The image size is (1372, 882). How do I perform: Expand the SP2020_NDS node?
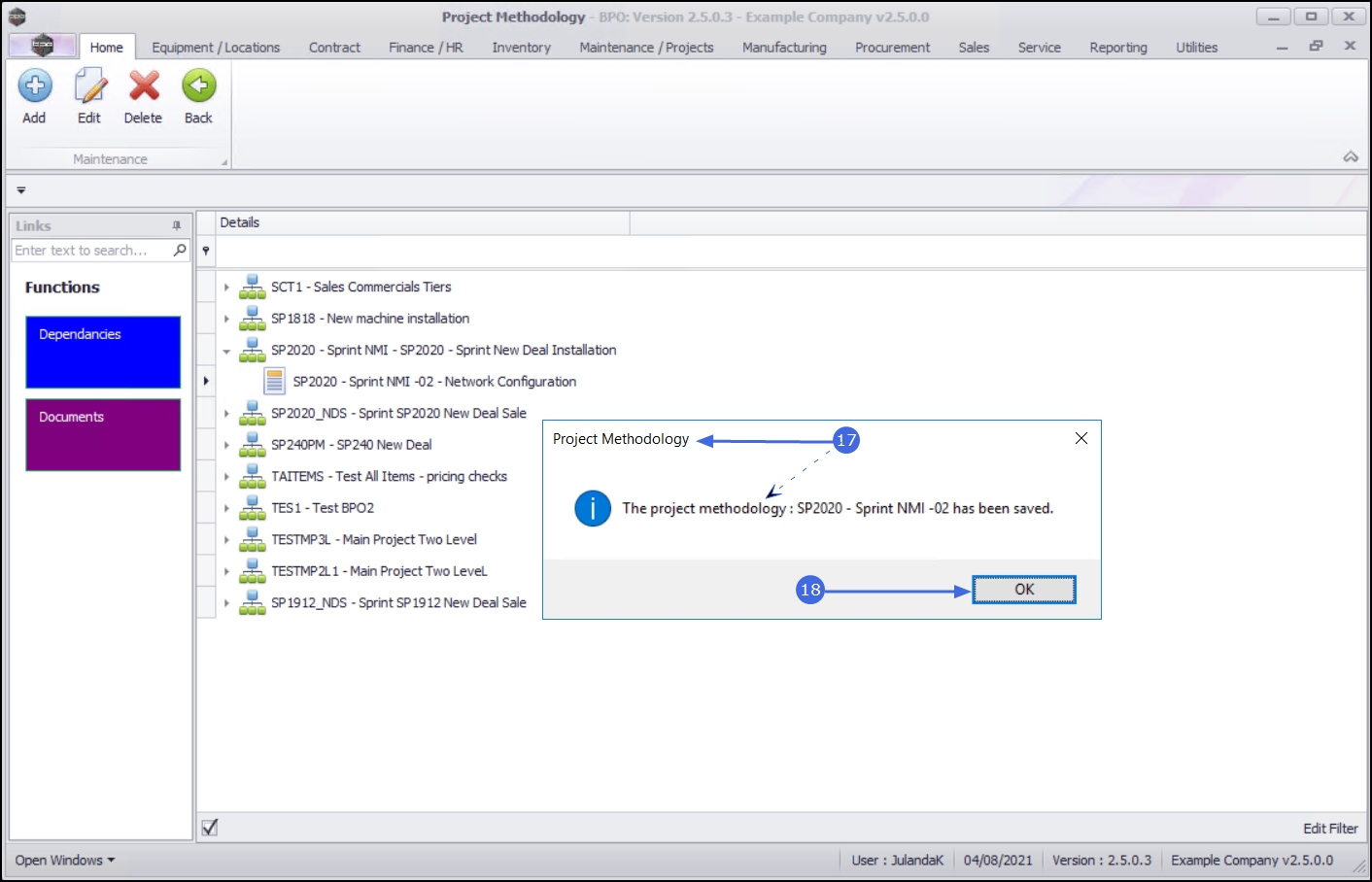tap(226, 414)
